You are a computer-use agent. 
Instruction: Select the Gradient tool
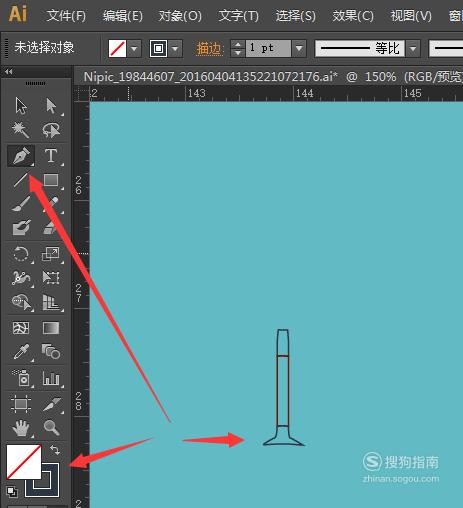coord(51,328)
